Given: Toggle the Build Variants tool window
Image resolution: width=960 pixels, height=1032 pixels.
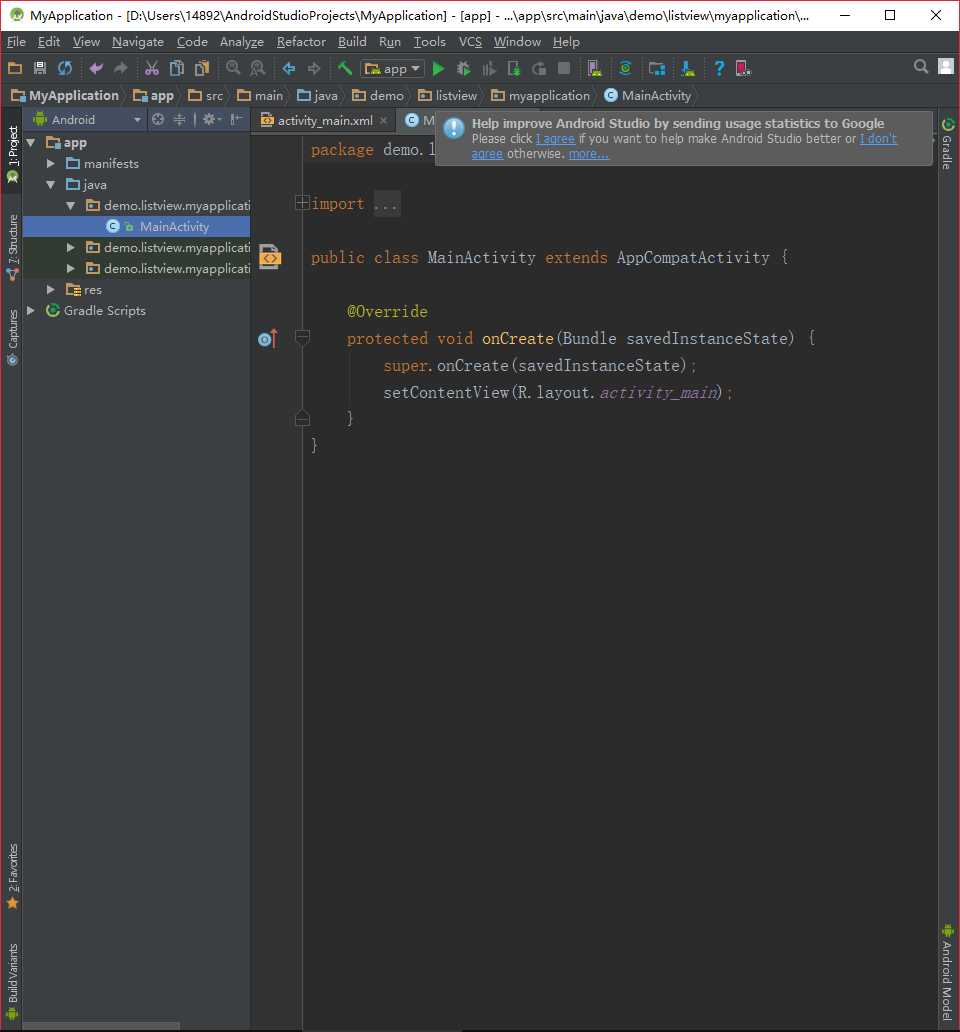Looking at the screenshot, I should click(x=12, y=982).
